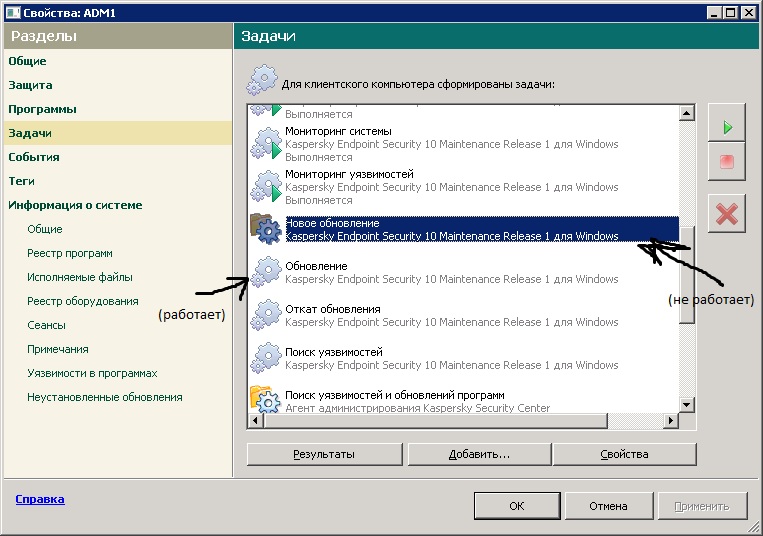Click the Отмена button

(608, 506)
